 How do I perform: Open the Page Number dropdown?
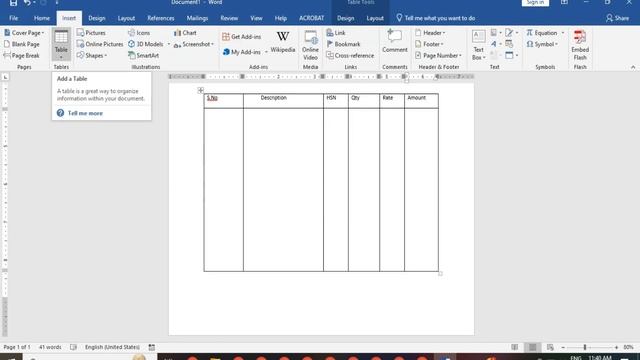click(438, 56)
